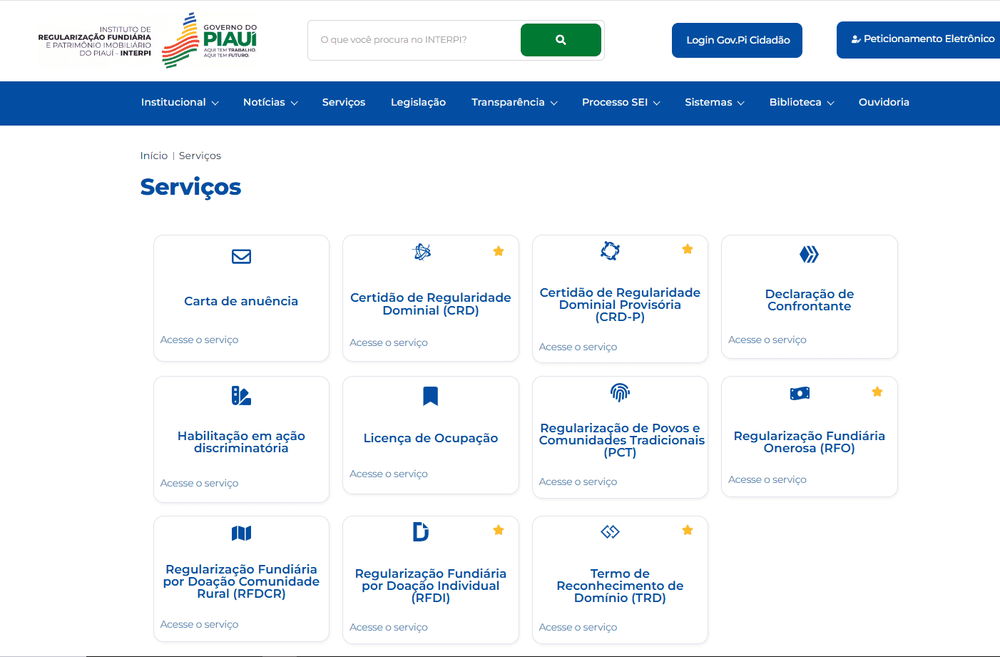Click the arrows icon above Declaração de Confrontante
1000x657 pixels.
809,255
